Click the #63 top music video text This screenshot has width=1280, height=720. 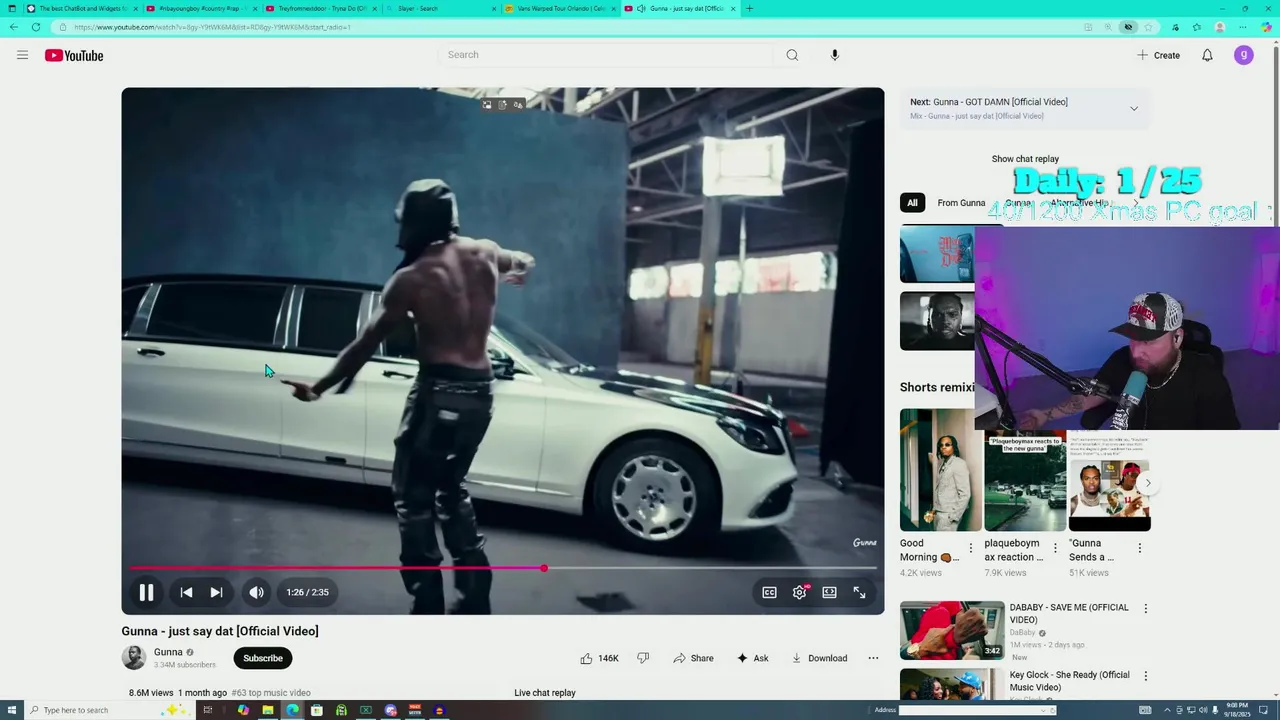(x=271, y=693)
